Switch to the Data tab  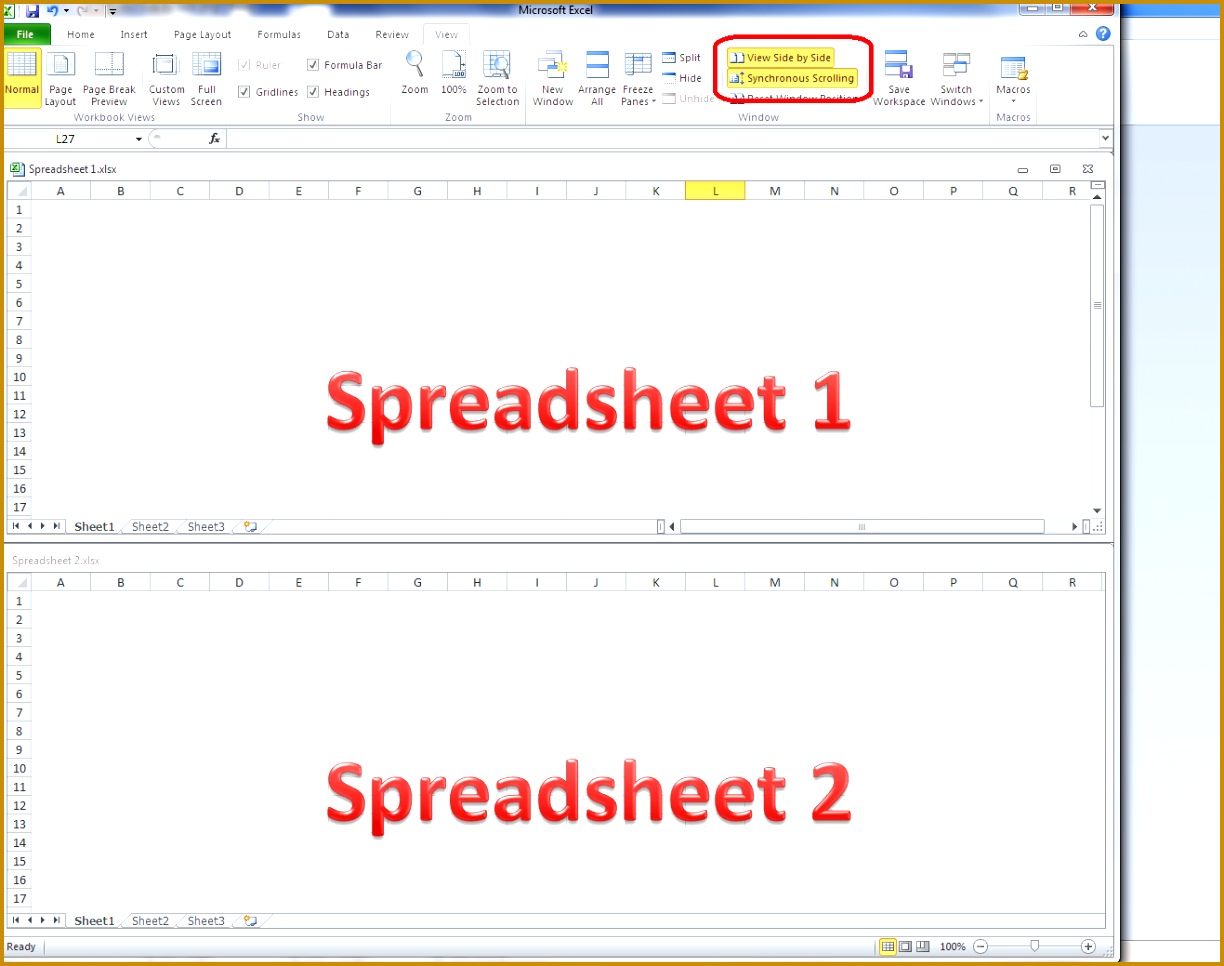click(x=338, y=35)
